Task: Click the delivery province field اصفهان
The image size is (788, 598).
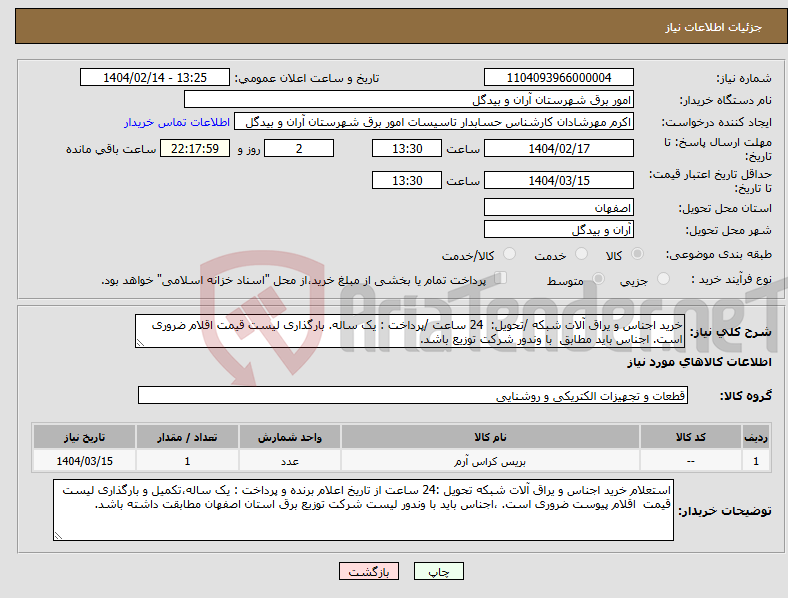Action: pyautogui.click(x=559, y=208)
